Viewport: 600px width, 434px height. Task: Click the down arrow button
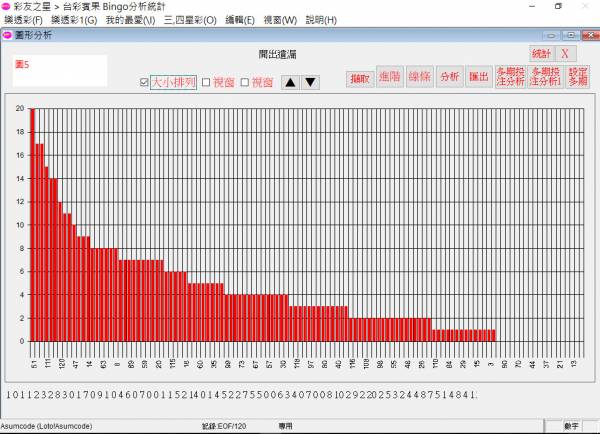(x=310, y=82)
